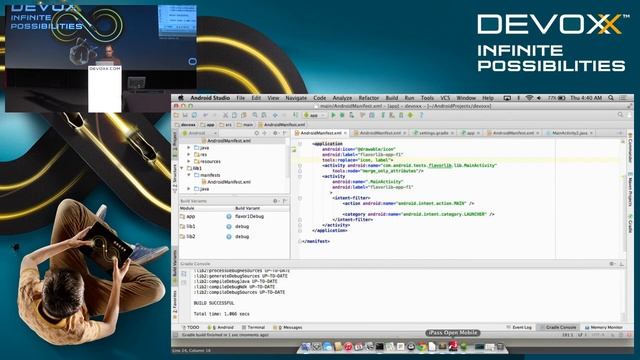The width and height of the screenshot is (640, 360).
Task: Collapse the lib1 module node
Action: click(x=182, y=168)
